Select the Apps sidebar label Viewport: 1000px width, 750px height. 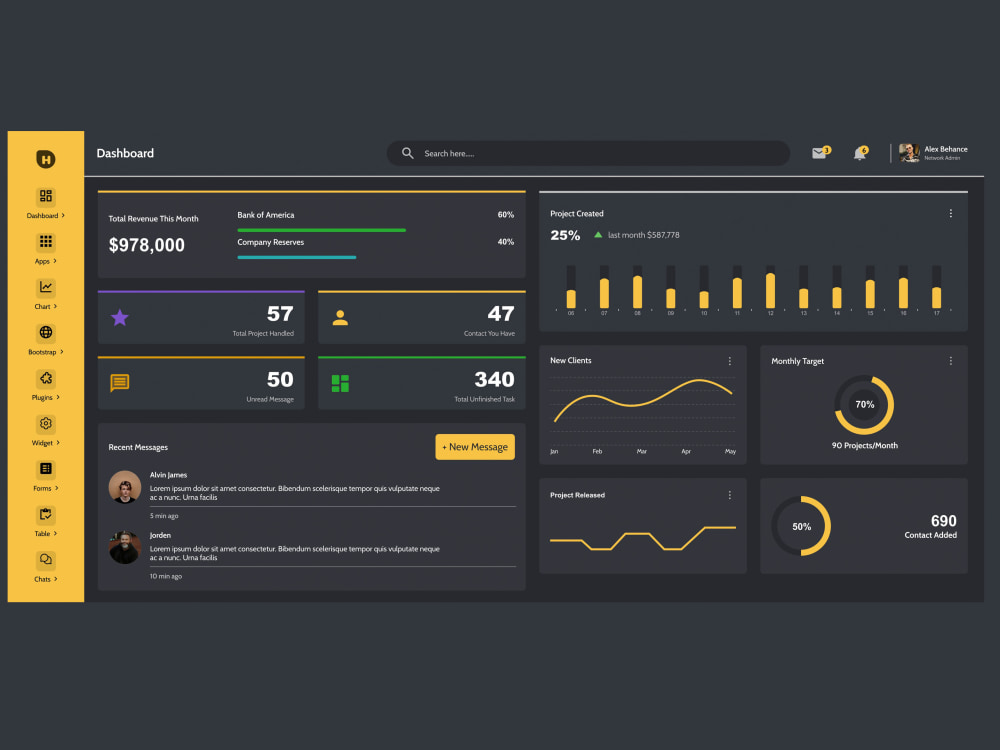click(42, 261)
